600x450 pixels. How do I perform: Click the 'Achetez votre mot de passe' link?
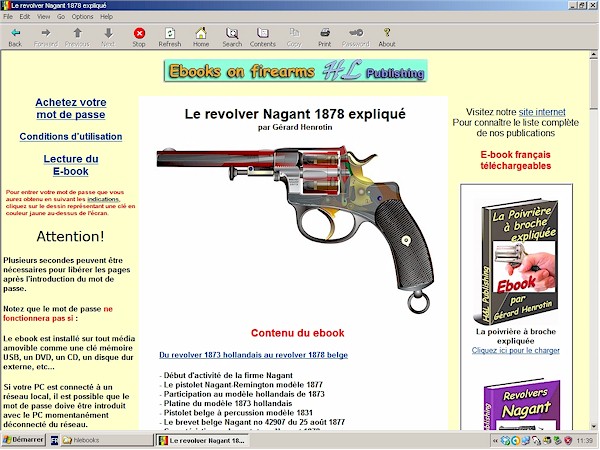71,108
